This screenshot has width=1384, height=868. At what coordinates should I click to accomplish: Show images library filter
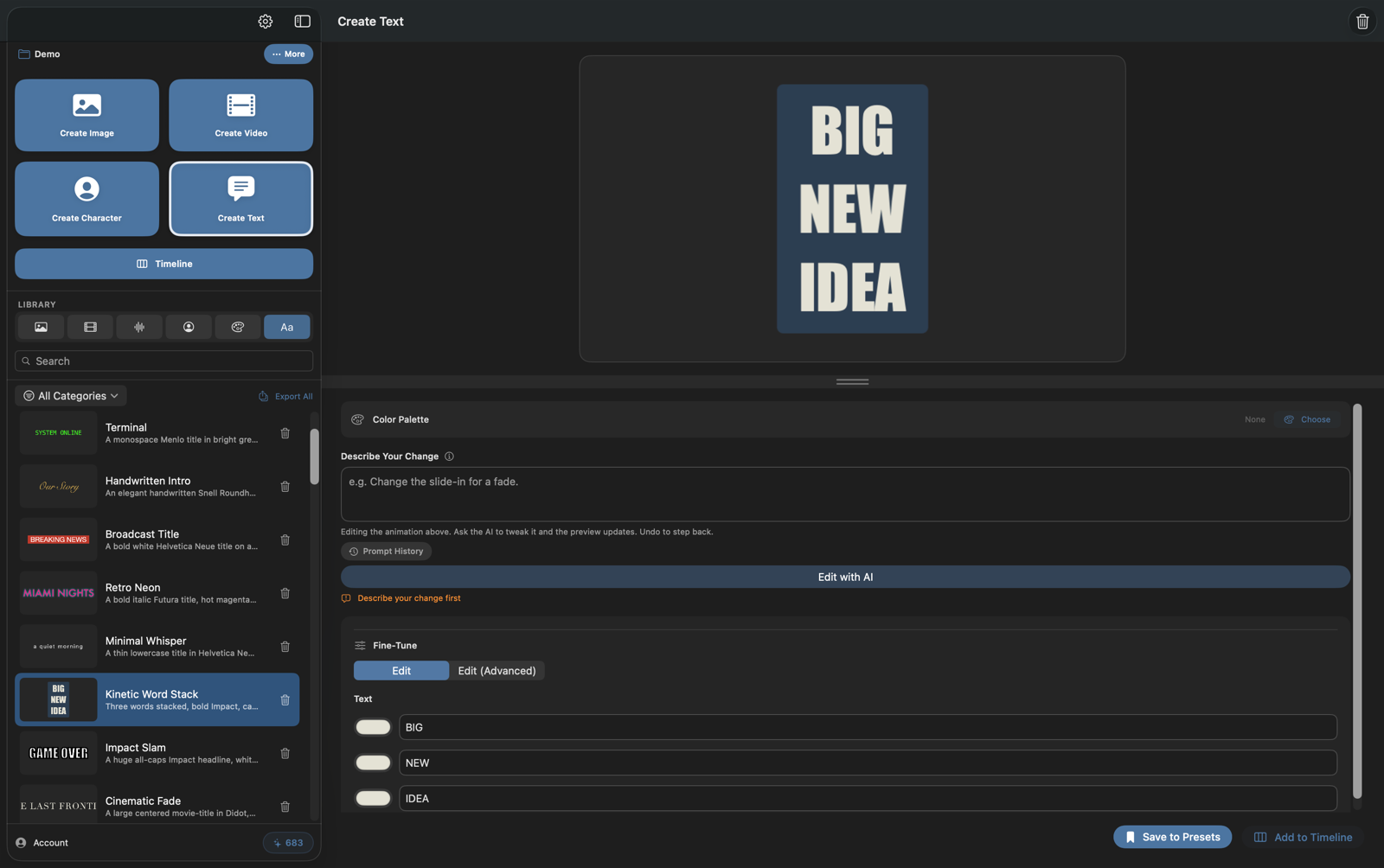(41, 327)
